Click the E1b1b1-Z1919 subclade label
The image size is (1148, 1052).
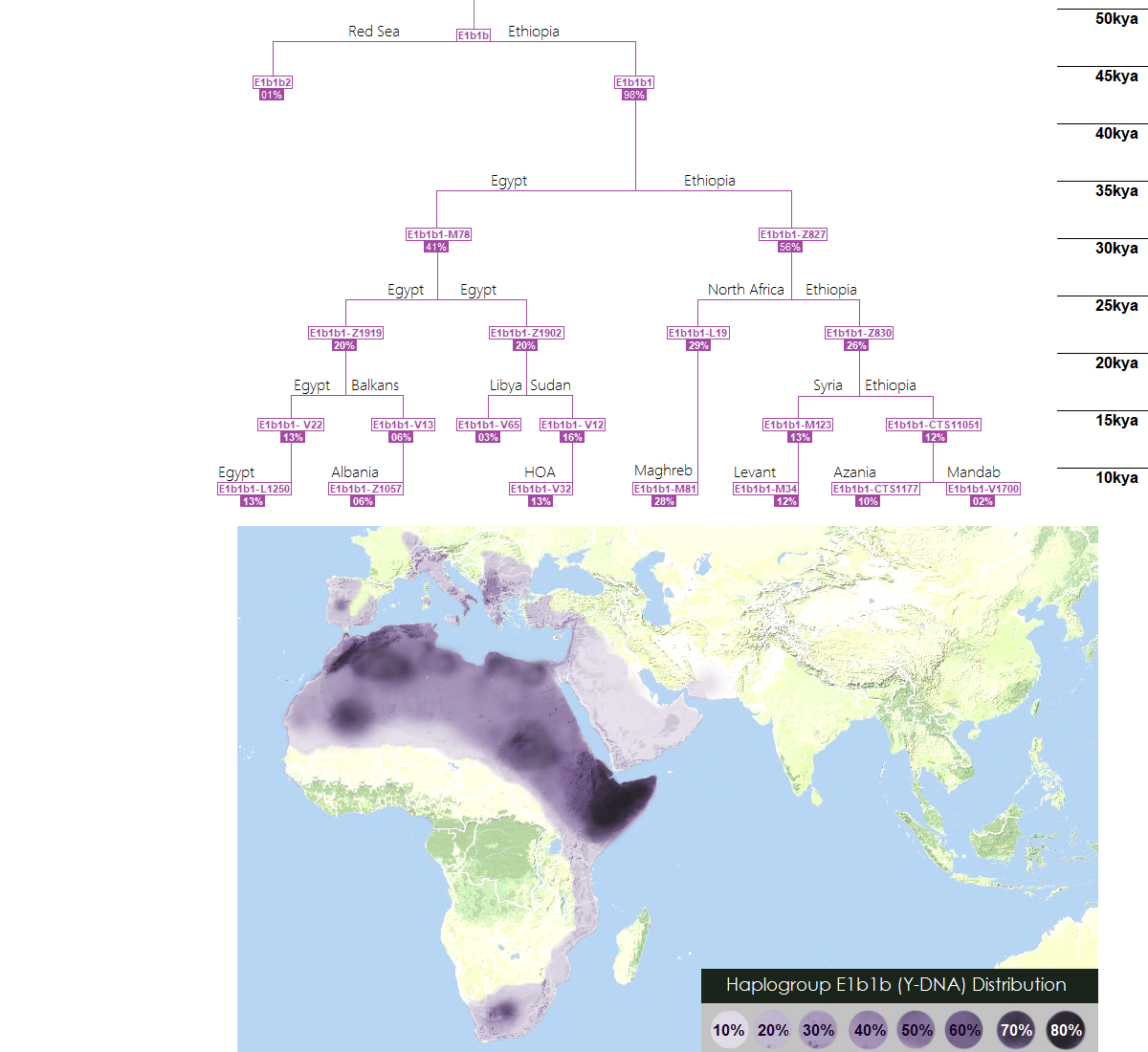click(x=345, y=333)
